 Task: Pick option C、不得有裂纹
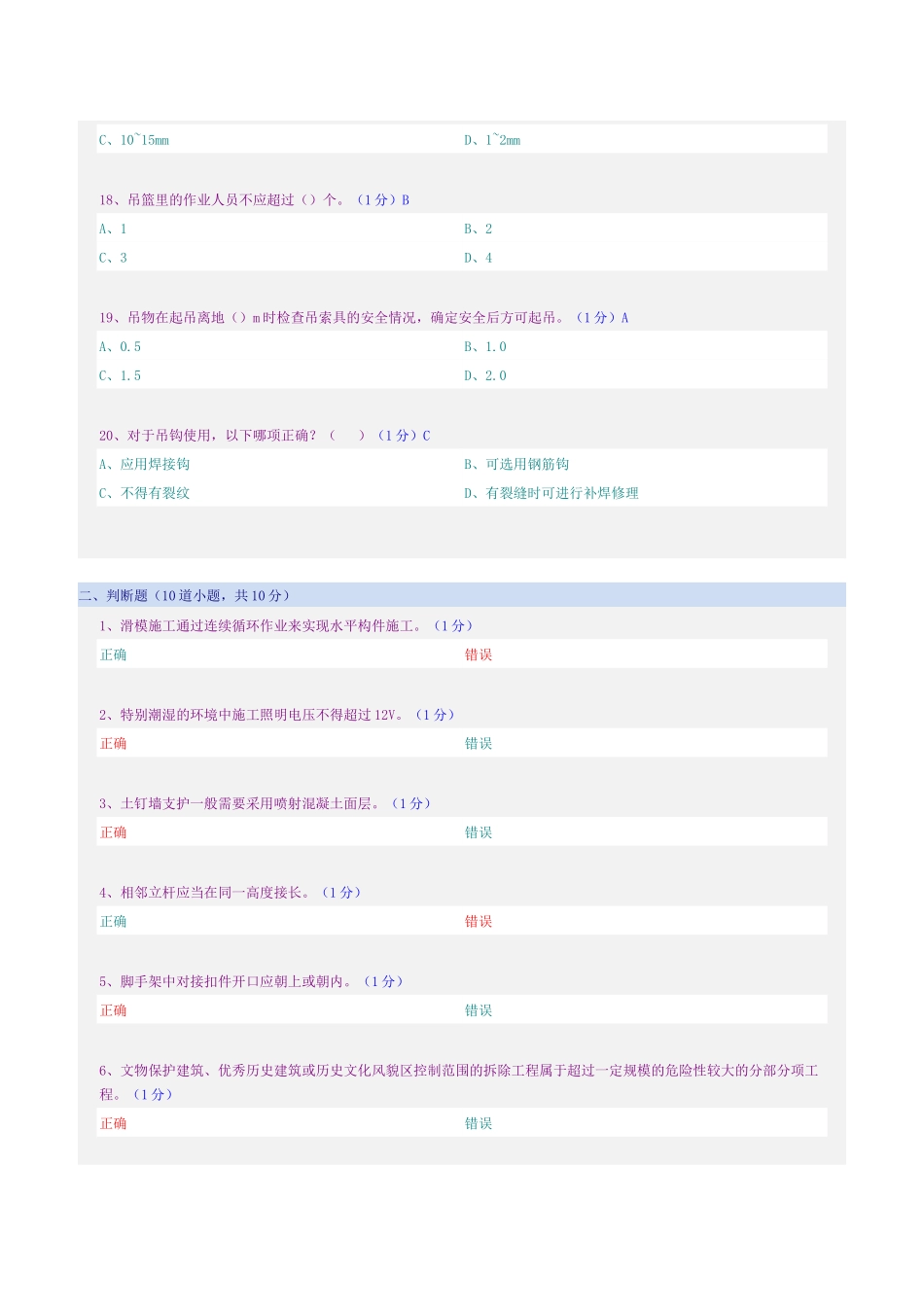coord(144,494)
